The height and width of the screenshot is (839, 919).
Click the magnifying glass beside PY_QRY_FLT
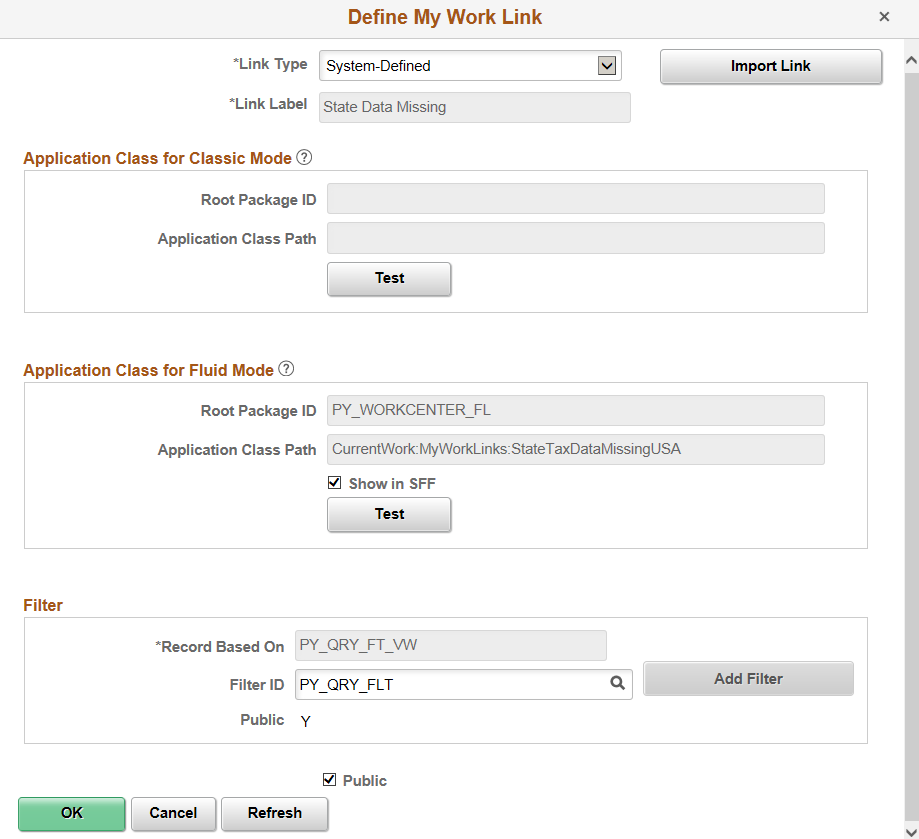click(617, 684)
